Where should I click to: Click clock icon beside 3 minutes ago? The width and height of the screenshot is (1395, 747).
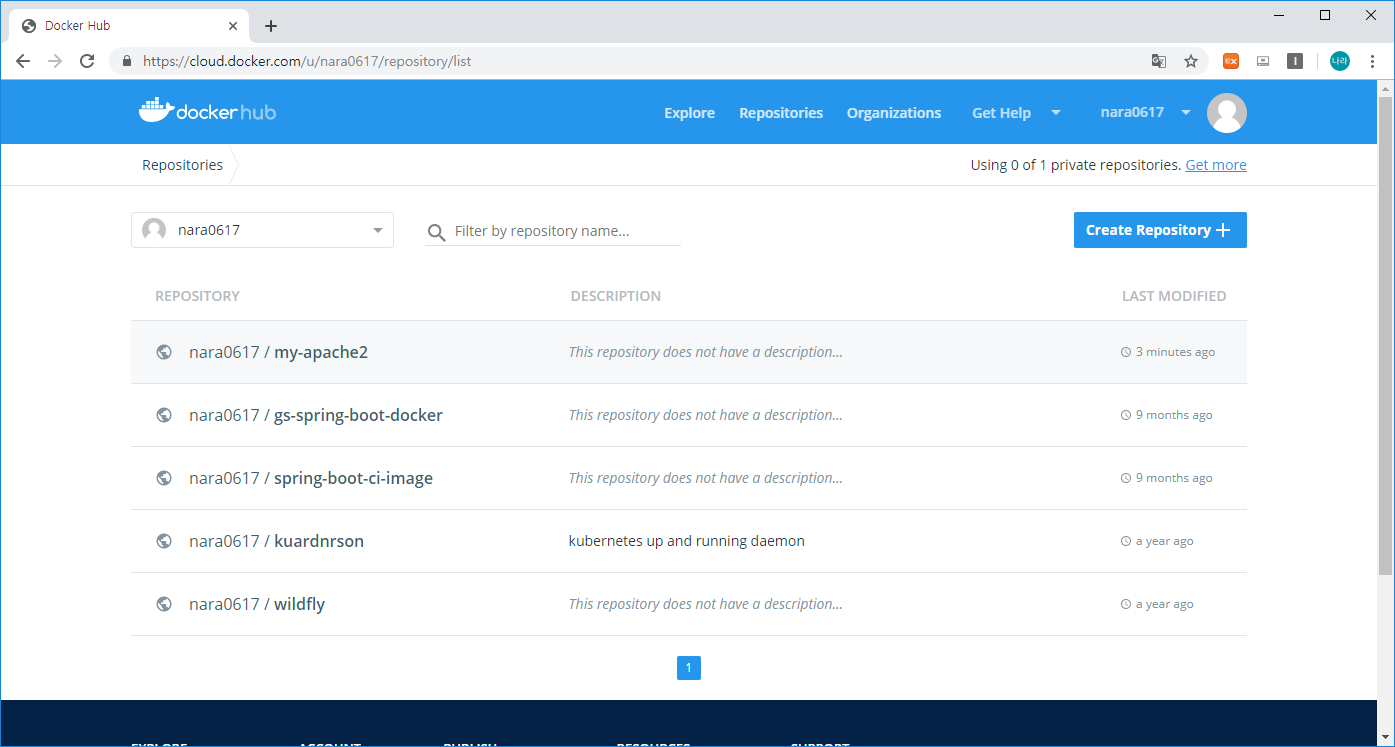point(1126,352)
